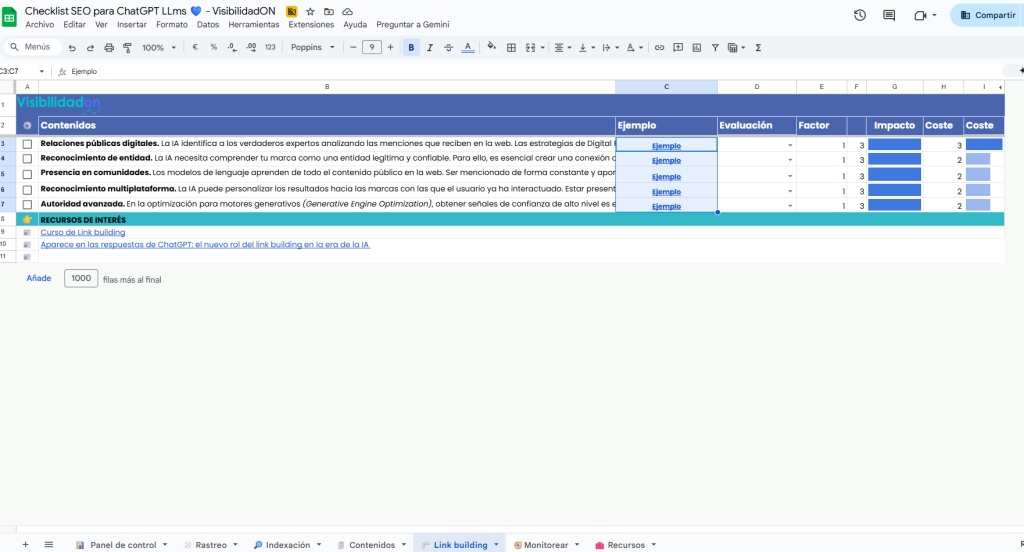Open the Curso de Link building link
1024x552 pixels.
click(x=83, y=232)
